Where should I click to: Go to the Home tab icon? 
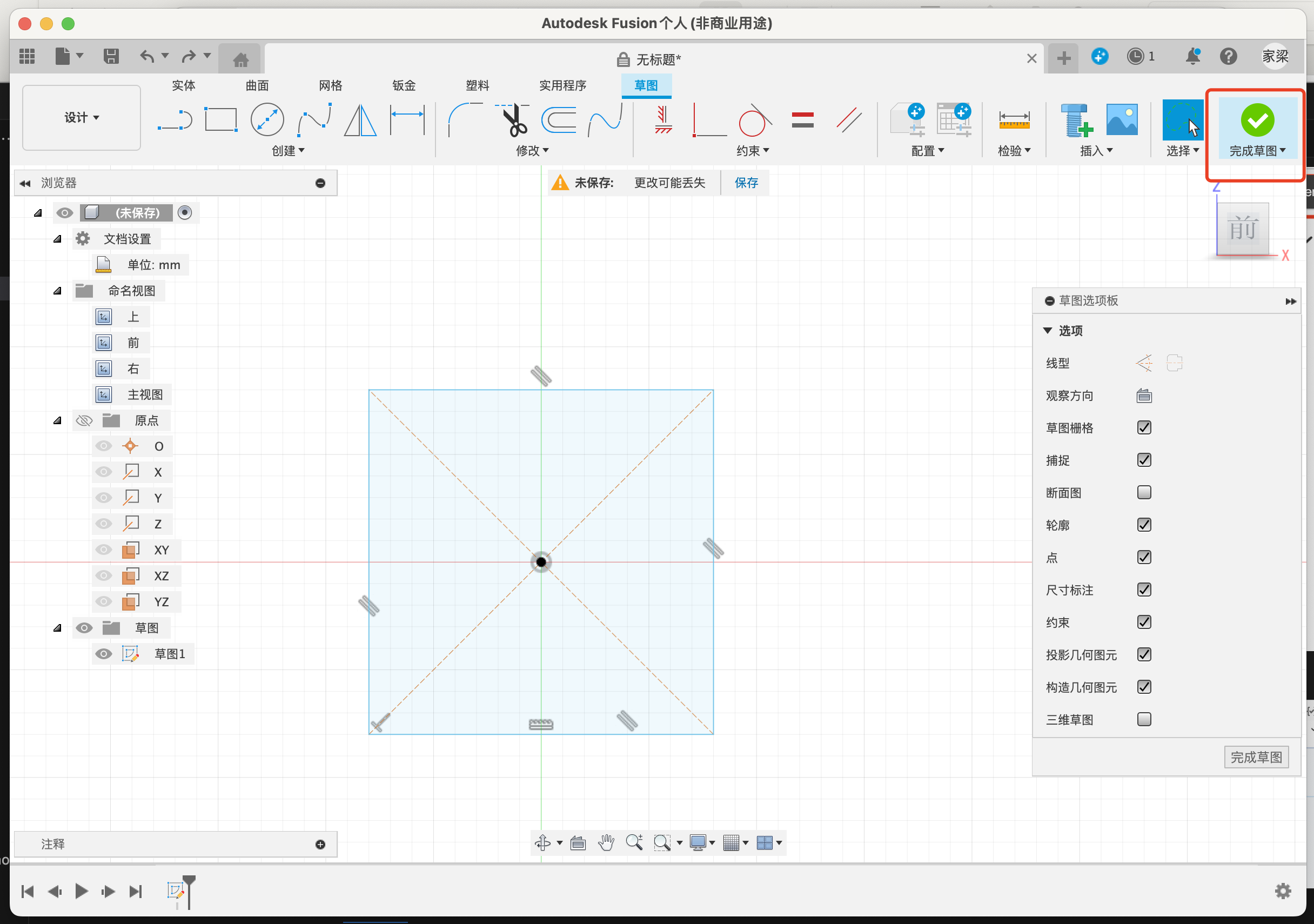[240, 59]
